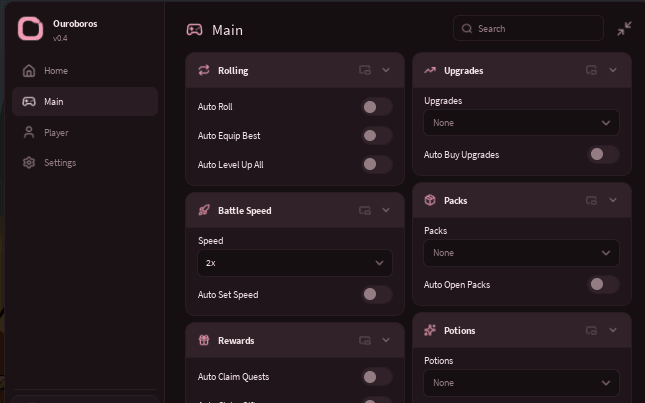The height and width of the screenshot is (403, 645).
Task: Click the Rolling panel pop-out icon
Action: tap(365, 70)
